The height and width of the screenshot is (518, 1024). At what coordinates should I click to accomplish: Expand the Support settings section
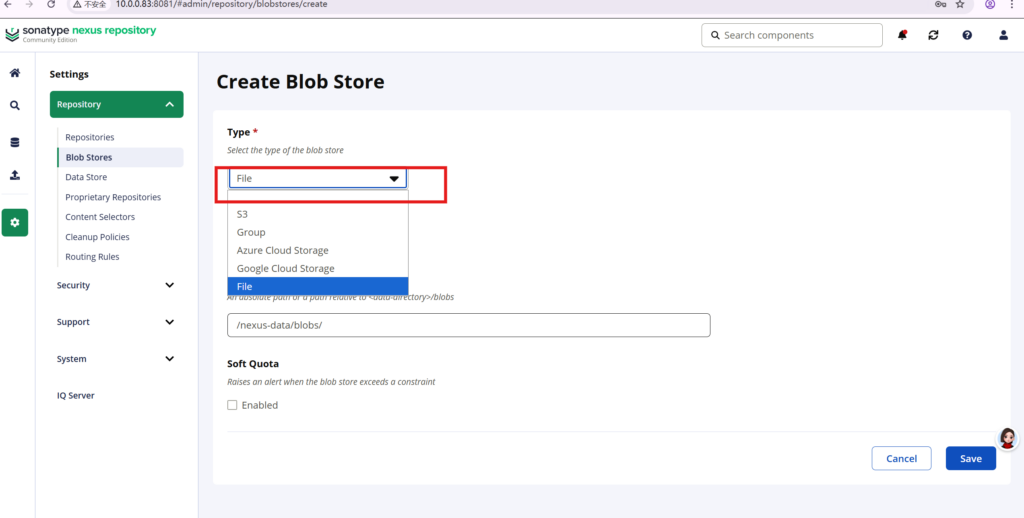coord(116,322)
